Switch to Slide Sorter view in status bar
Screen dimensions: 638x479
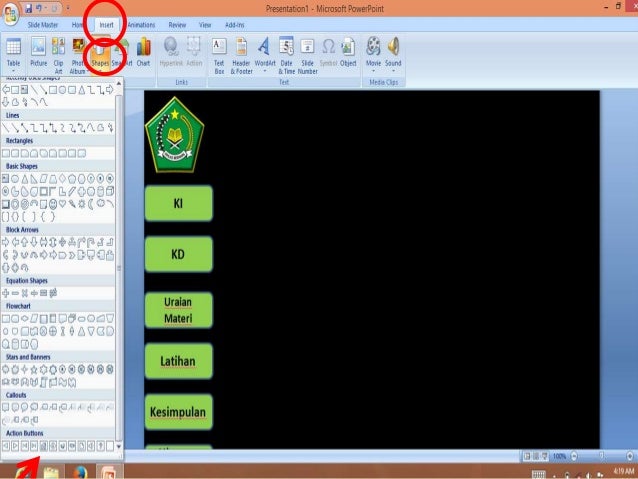click(536, 456)
